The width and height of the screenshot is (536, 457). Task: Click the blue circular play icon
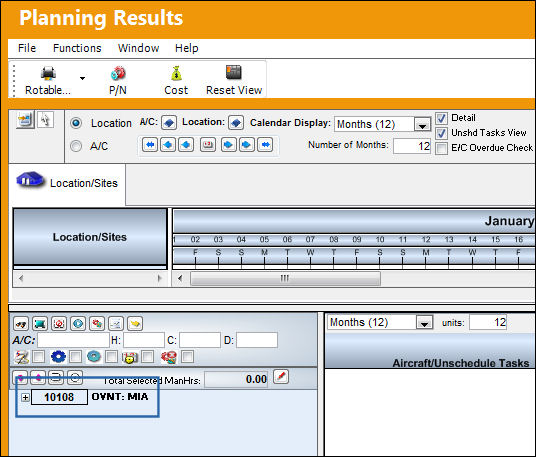click(78, 324)
